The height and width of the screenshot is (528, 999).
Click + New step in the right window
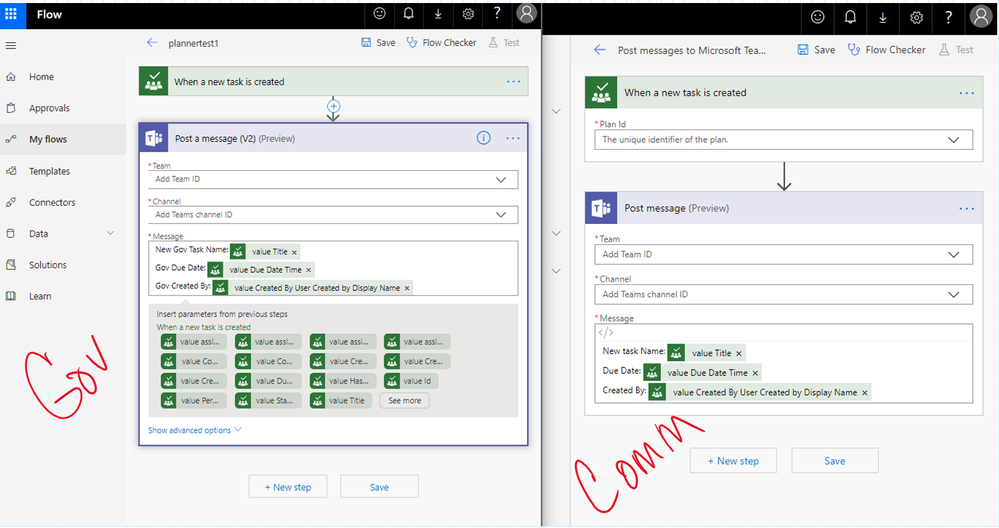click(x=733, y=460)
